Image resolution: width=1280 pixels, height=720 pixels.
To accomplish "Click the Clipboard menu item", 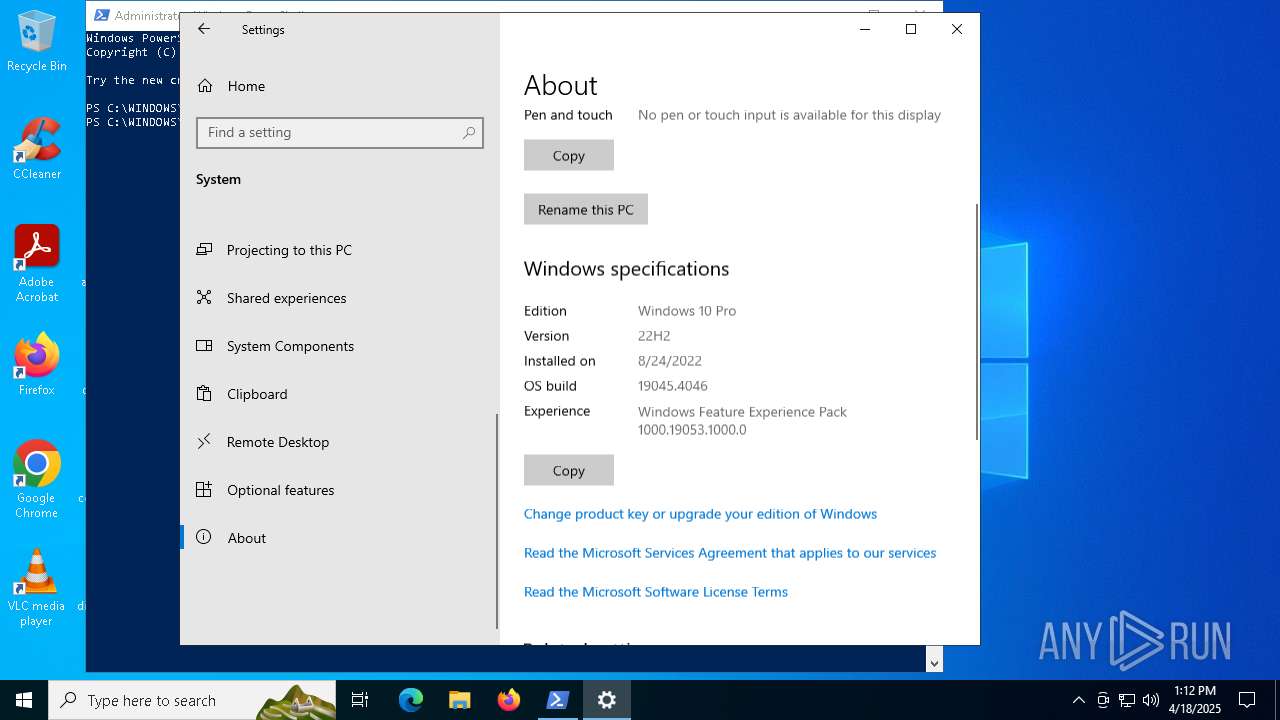I will point(338,394).
